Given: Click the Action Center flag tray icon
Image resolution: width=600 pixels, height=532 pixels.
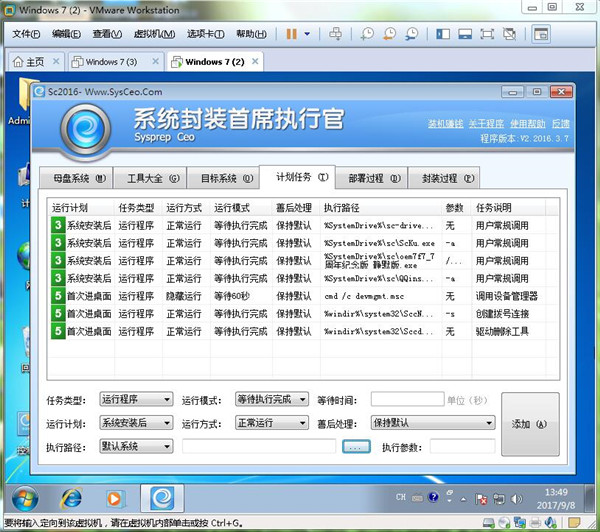Looking at the screenshot, I should click(481, 499).
